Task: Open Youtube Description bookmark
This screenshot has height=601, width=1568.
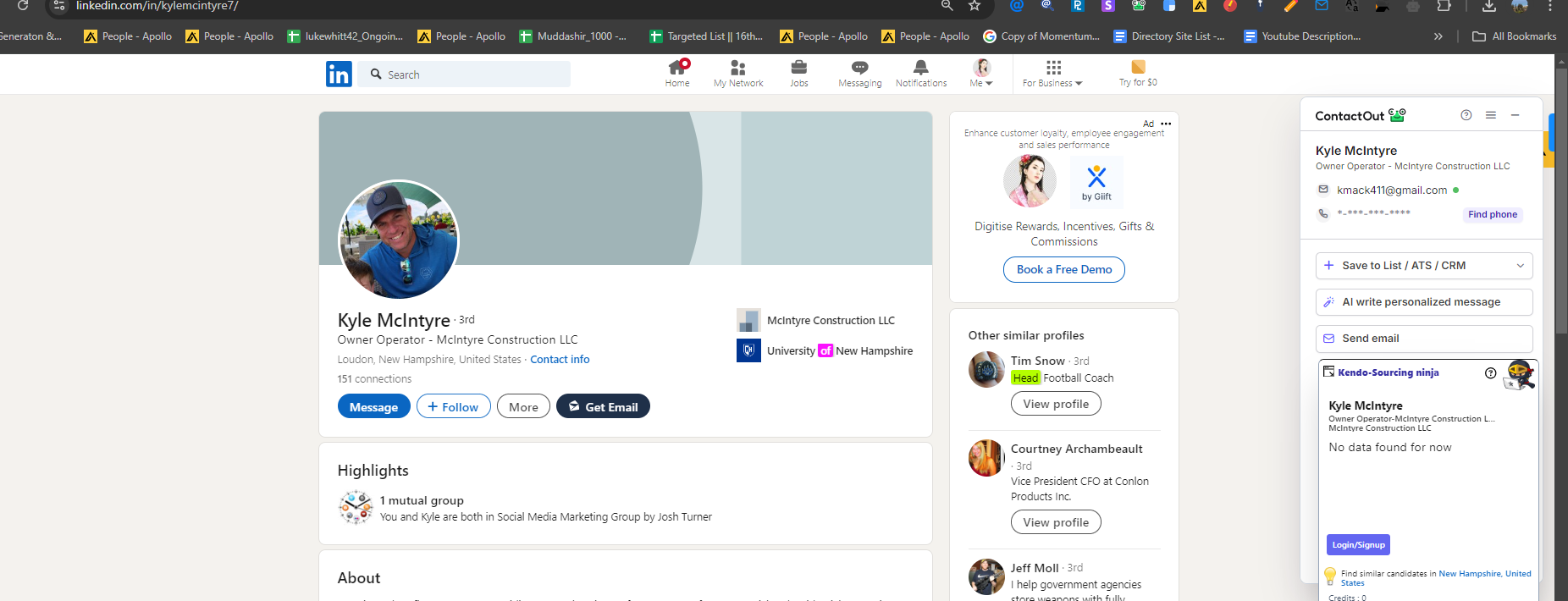Action: pyautogui.click(x=1302, y=36)
